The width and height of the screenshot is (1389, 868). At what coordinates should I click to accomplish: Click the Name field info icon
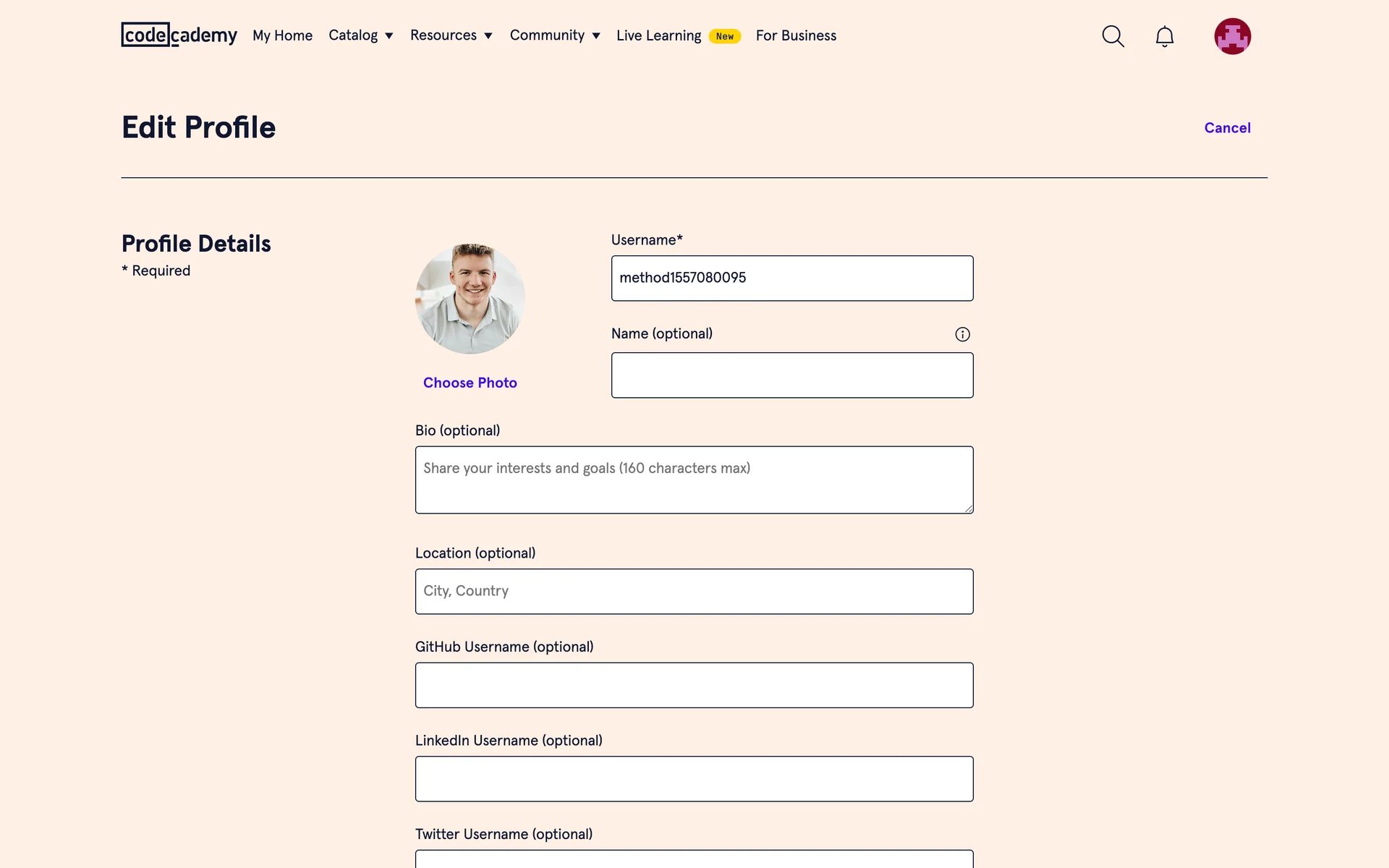pyautogui.click(x=962, y=334)
